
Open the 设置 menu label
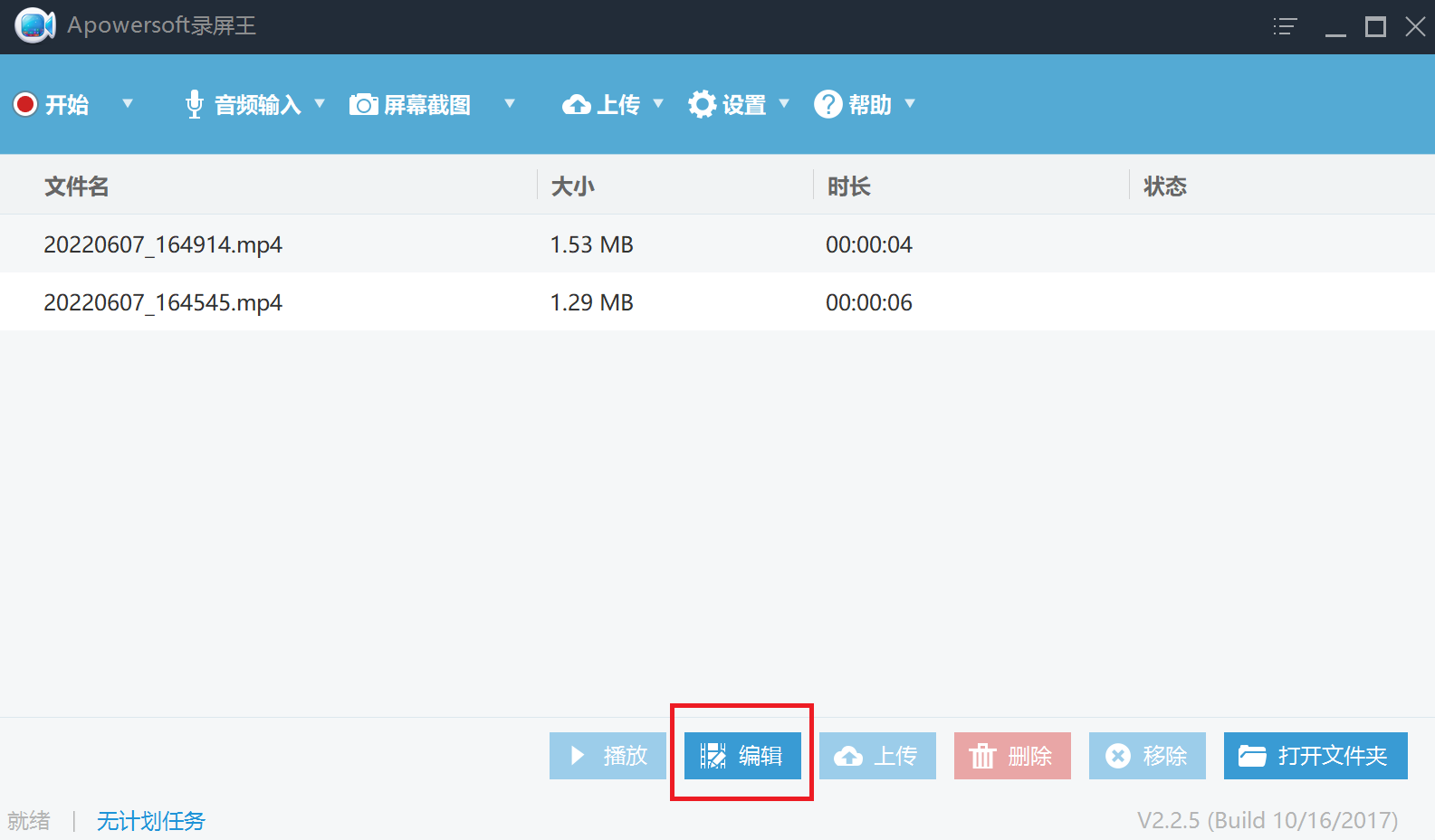point(744,105)
